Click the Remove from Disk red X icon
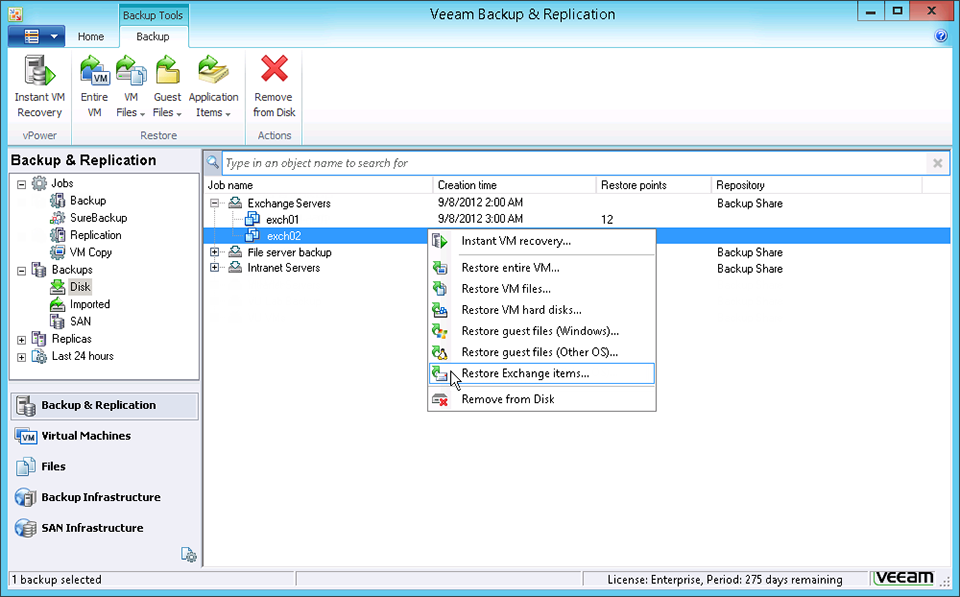Viewport: 960px width, 597px height. (274, 69)
